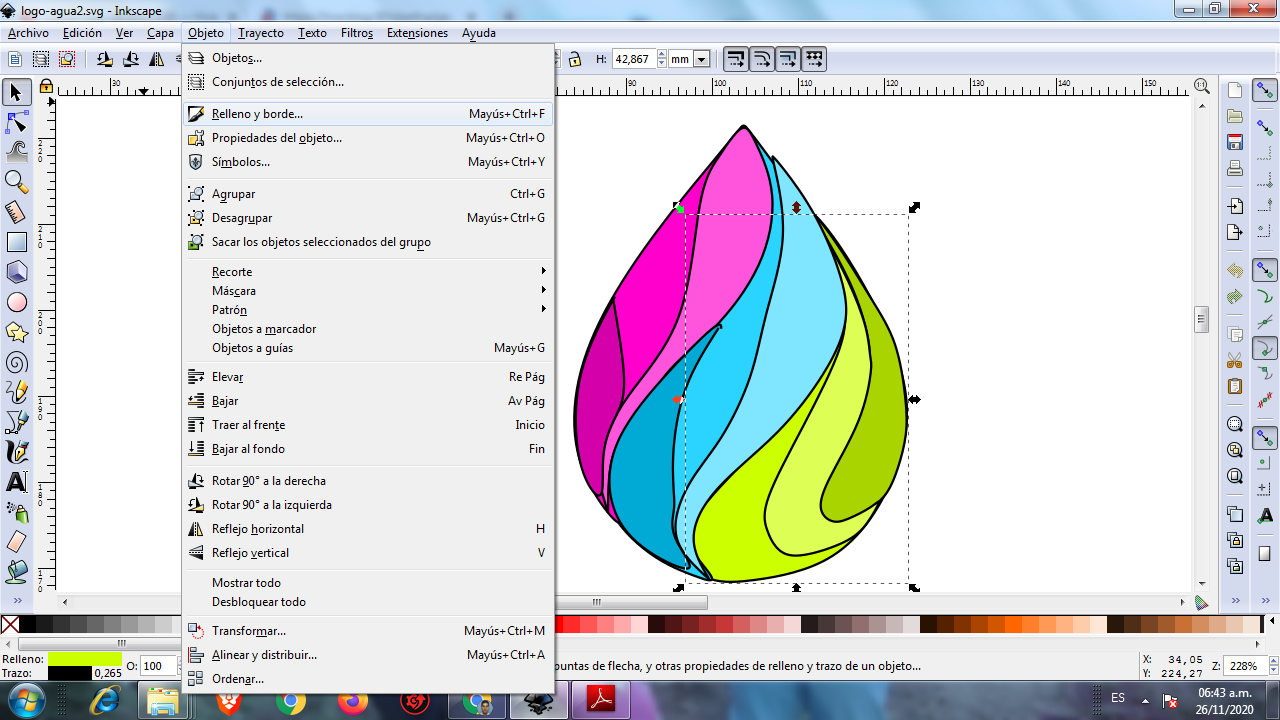Toggle the width/height lock icon
The image size is (1280, 720).
tap(575, 59)
